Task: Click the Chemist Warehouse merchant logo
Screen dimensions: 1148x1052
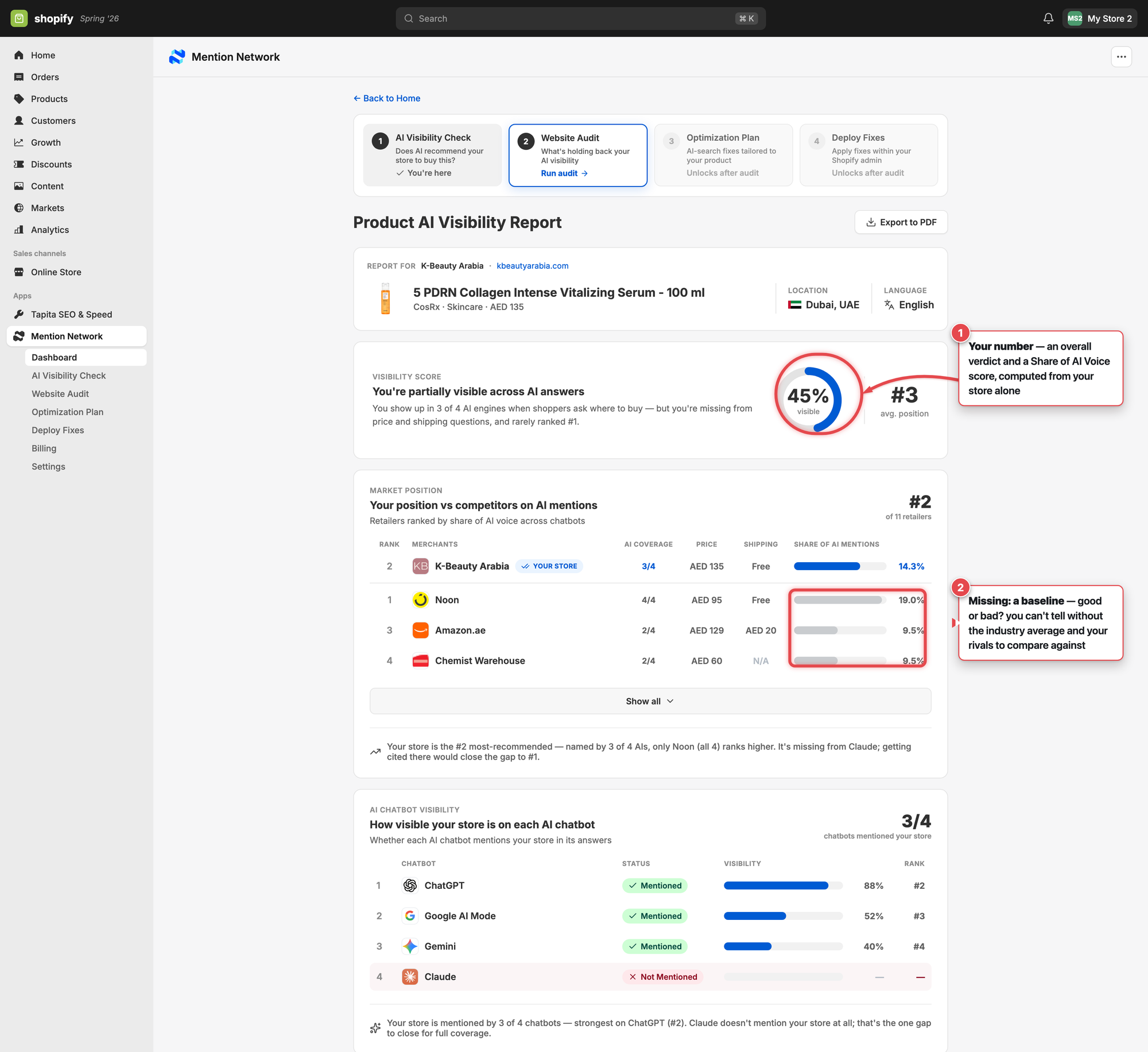Action: [x=421, y=661]
